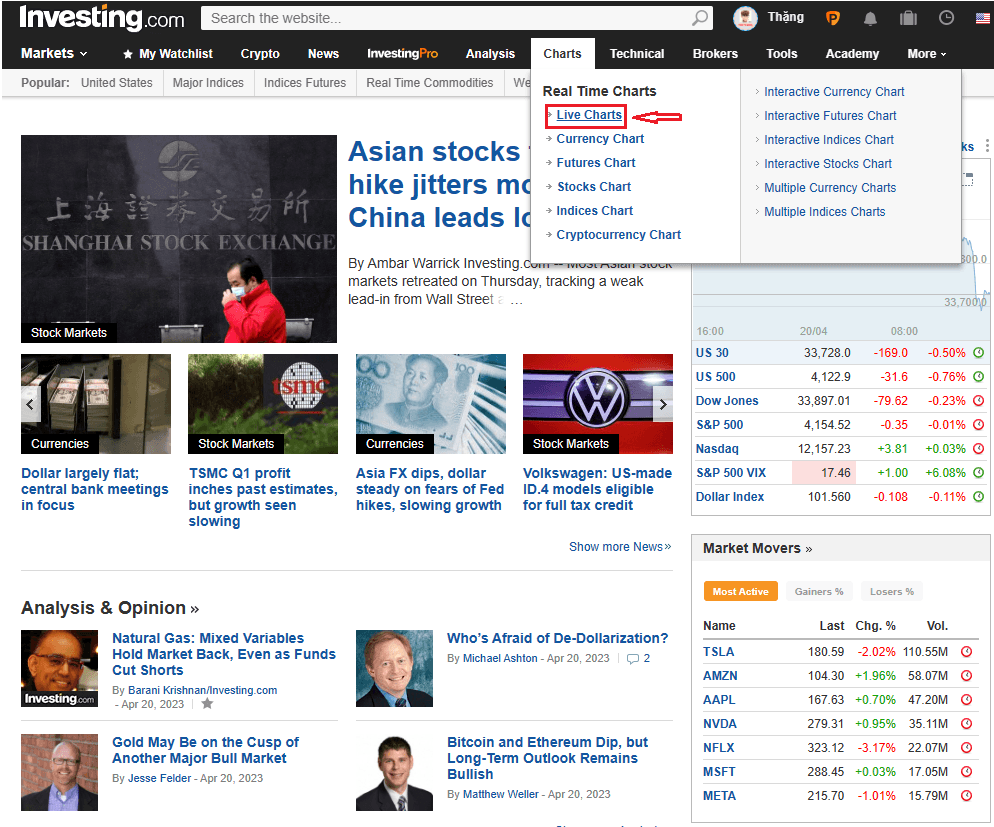
Task: Click the orange InvestingPro badge icon
Action: point(832,18)
